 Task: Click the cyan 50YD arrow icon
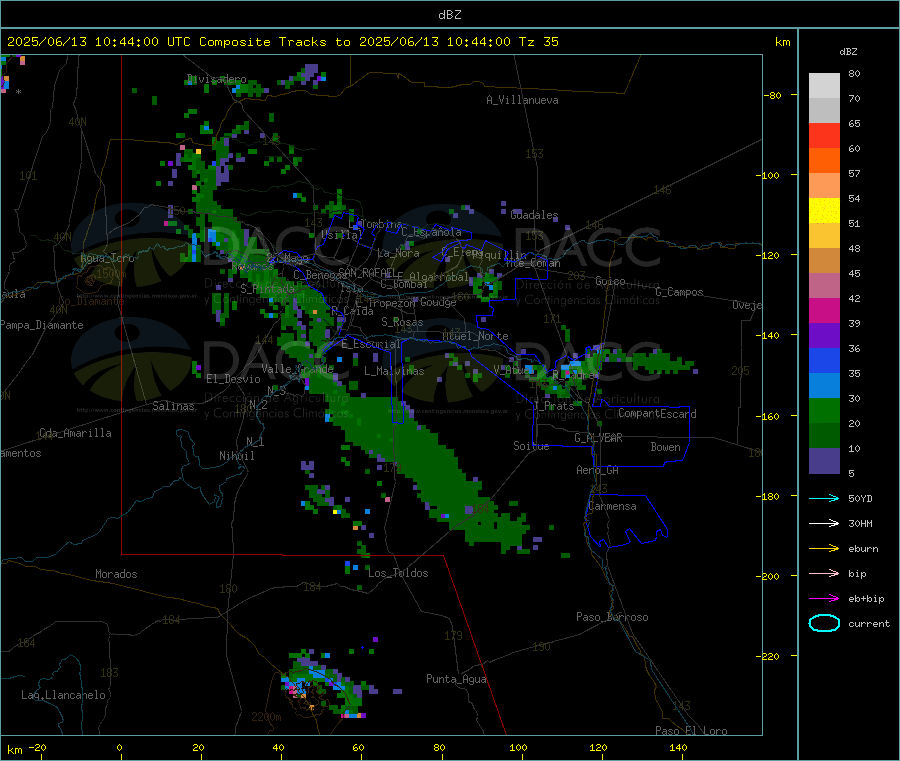point(824,498)
